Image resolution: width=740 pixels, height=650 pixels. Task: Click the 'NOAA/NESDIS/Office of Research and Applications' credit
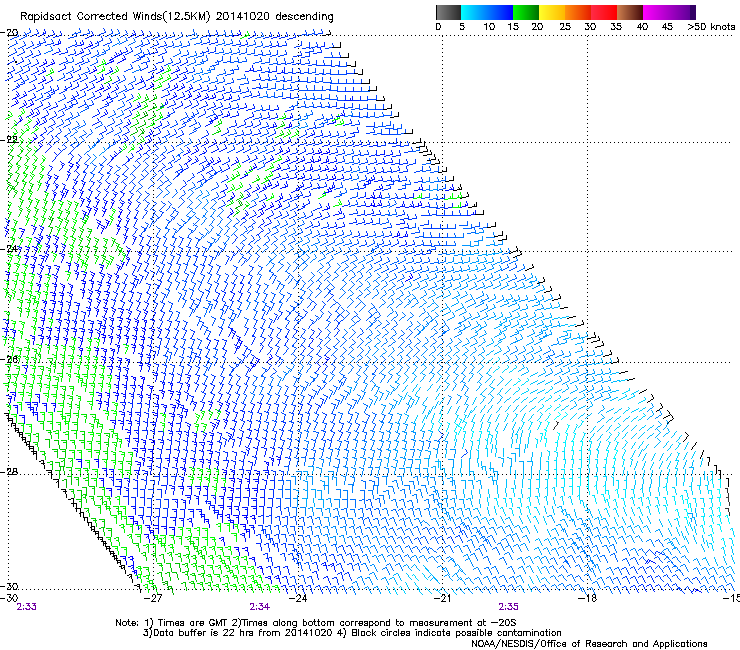tap(589, 644)
